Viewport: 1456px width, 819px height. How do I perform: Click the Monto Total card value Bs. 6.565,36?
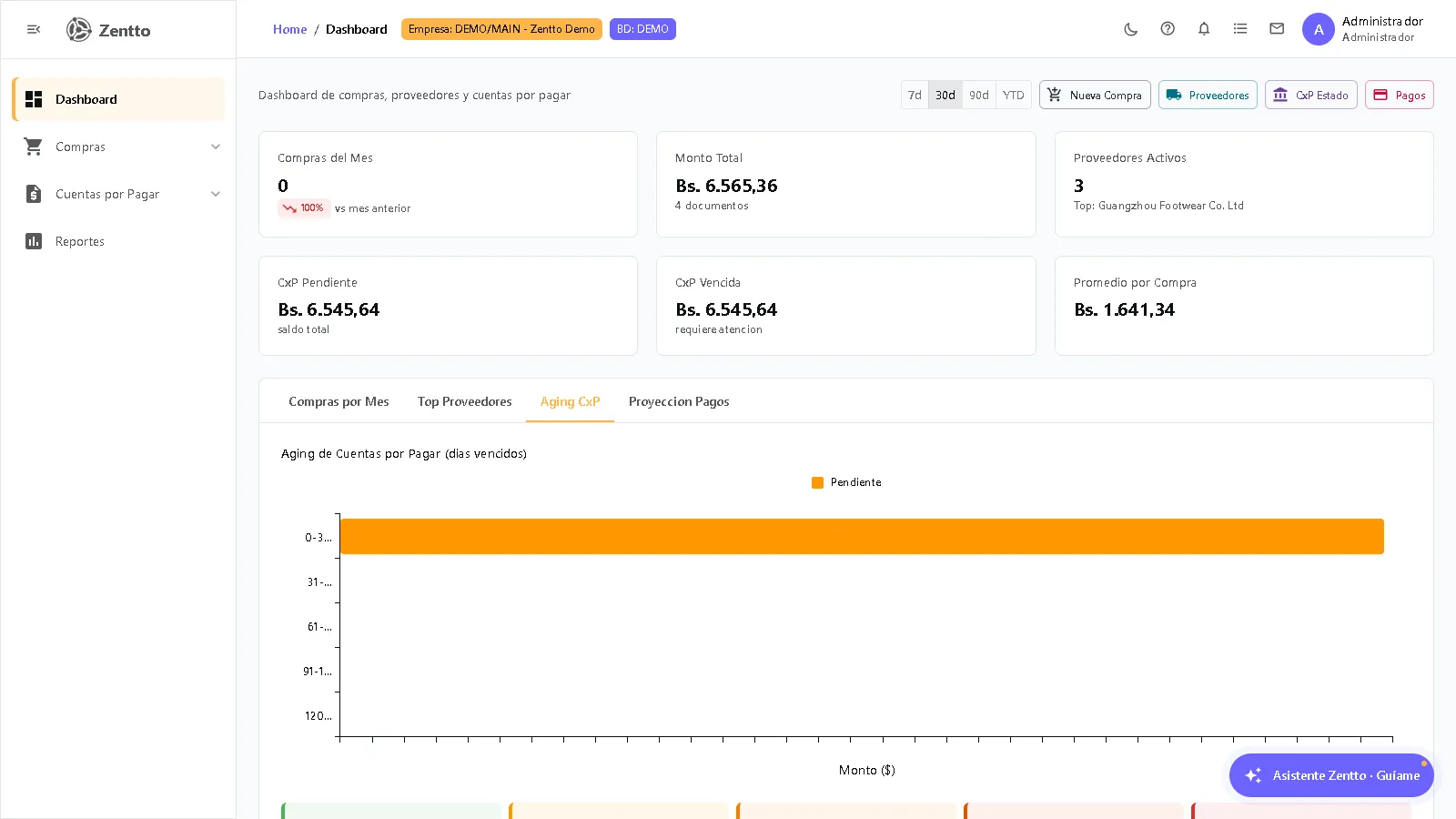pos(726,186)
